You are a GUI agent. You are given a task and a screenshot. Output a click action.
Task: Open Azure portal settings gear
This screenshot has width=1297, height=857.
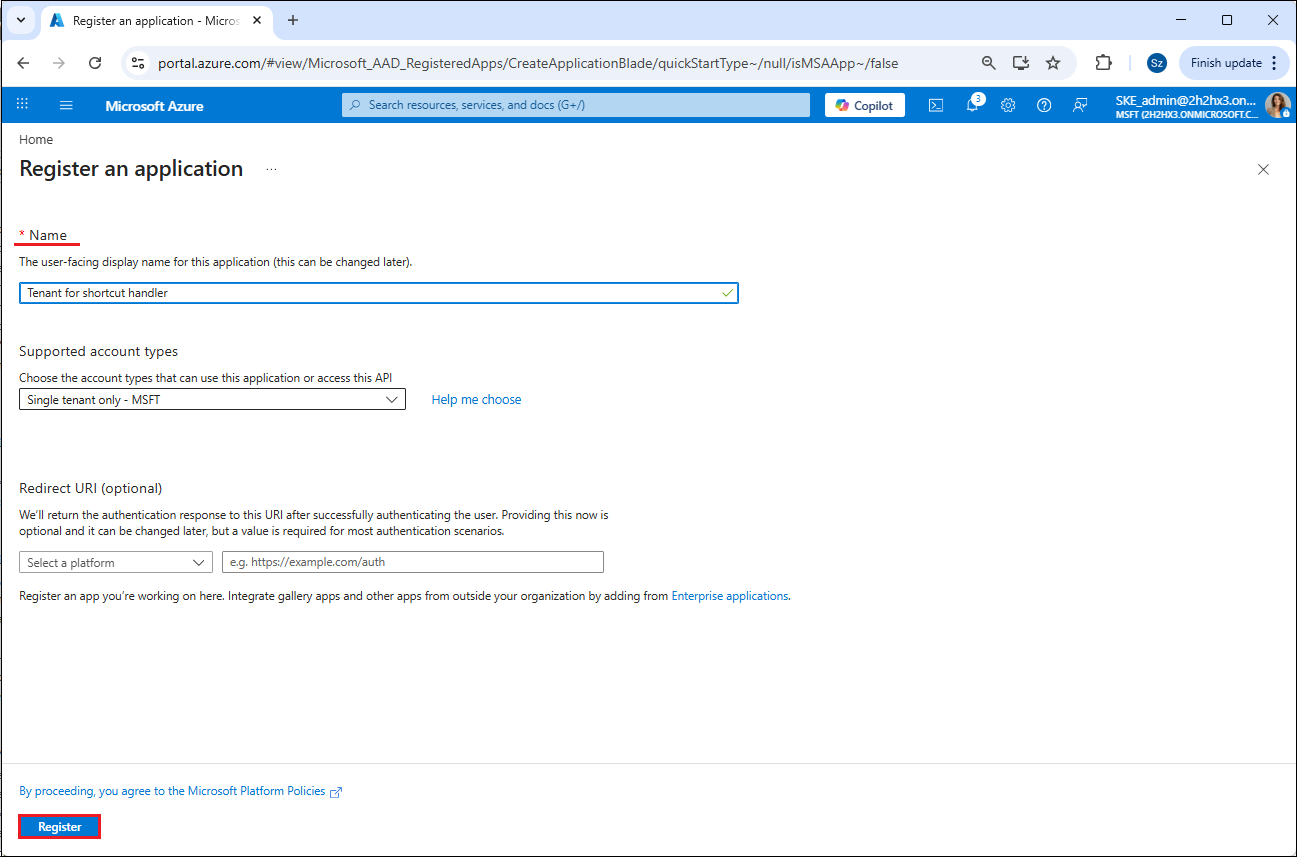(1008, 105)
